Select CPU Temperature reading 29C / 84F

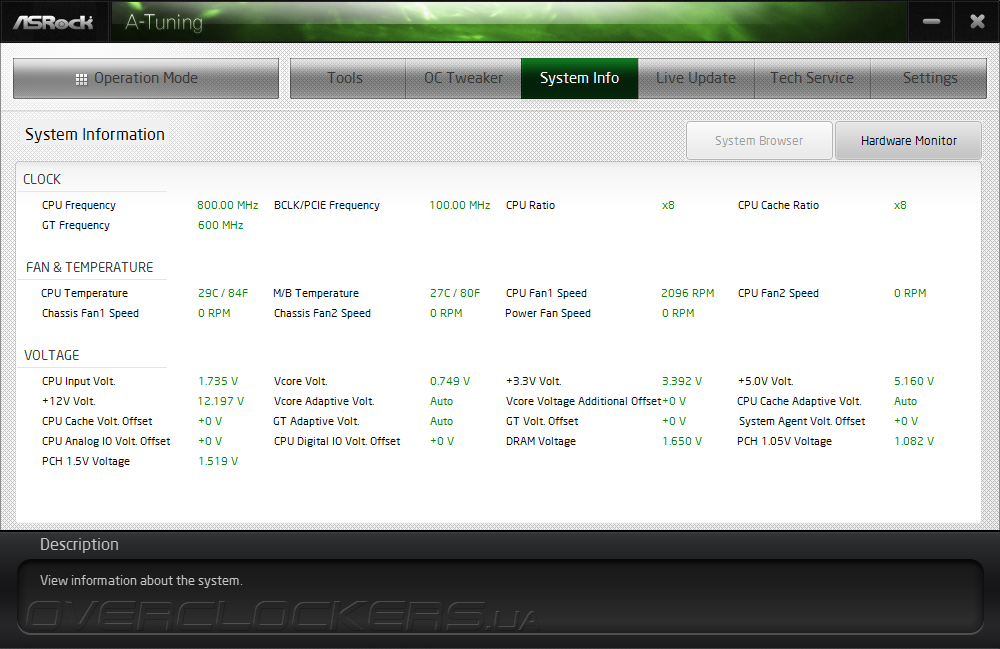click(223, 293)
